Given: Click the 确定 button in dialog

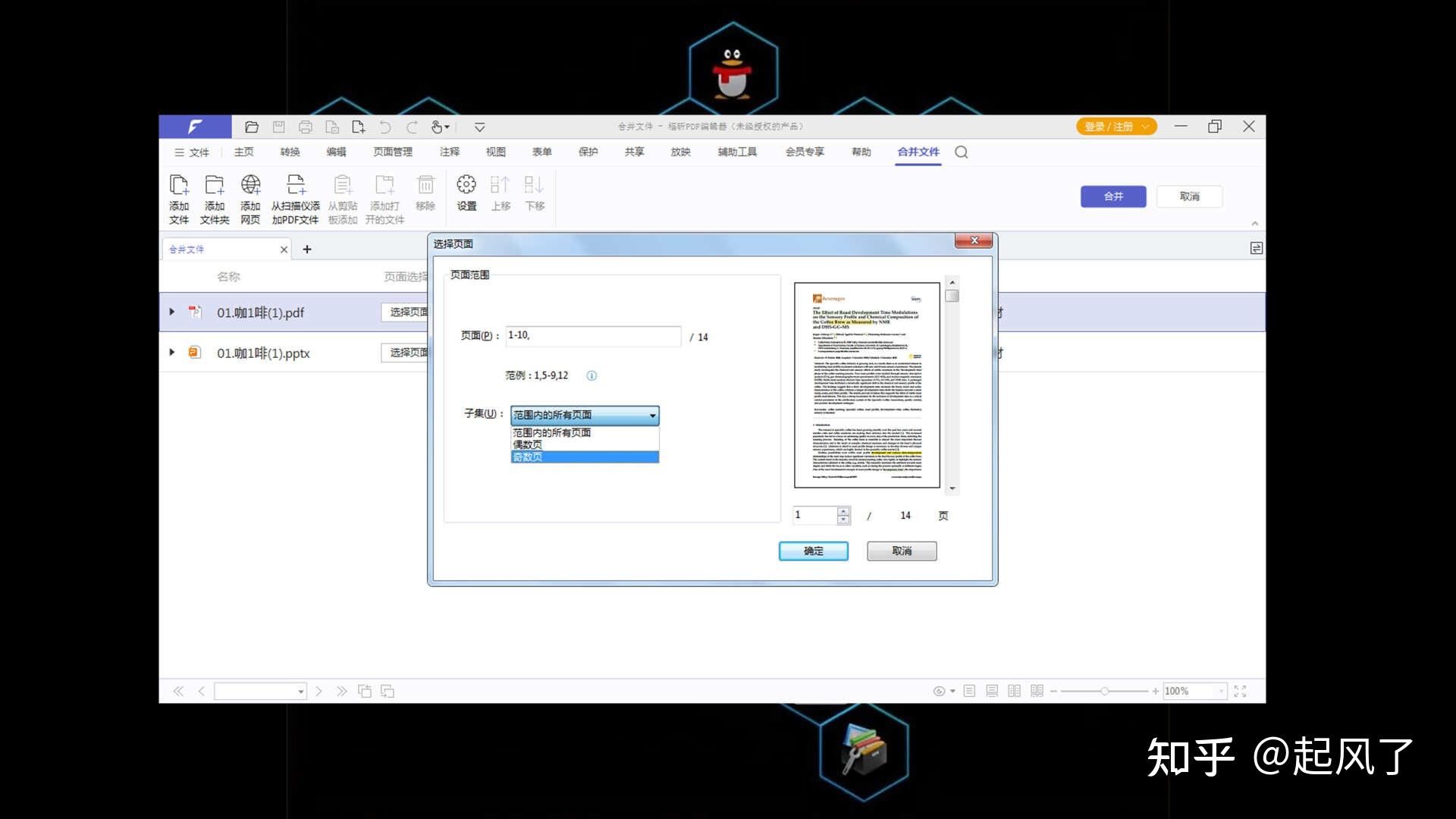Looking at the screenshot, I should 813,551.
